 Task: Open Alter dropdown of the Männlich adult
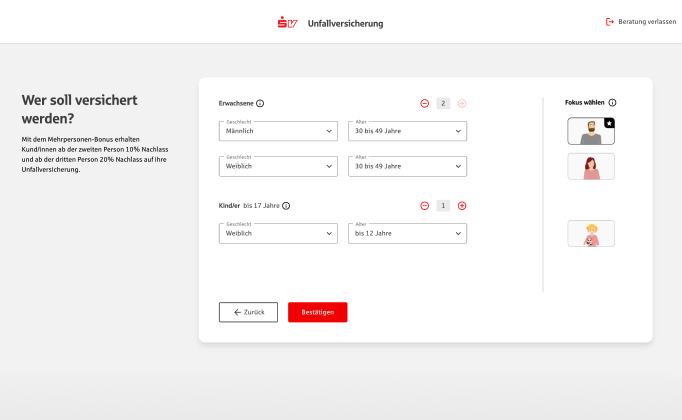click(x=408, y=131)
